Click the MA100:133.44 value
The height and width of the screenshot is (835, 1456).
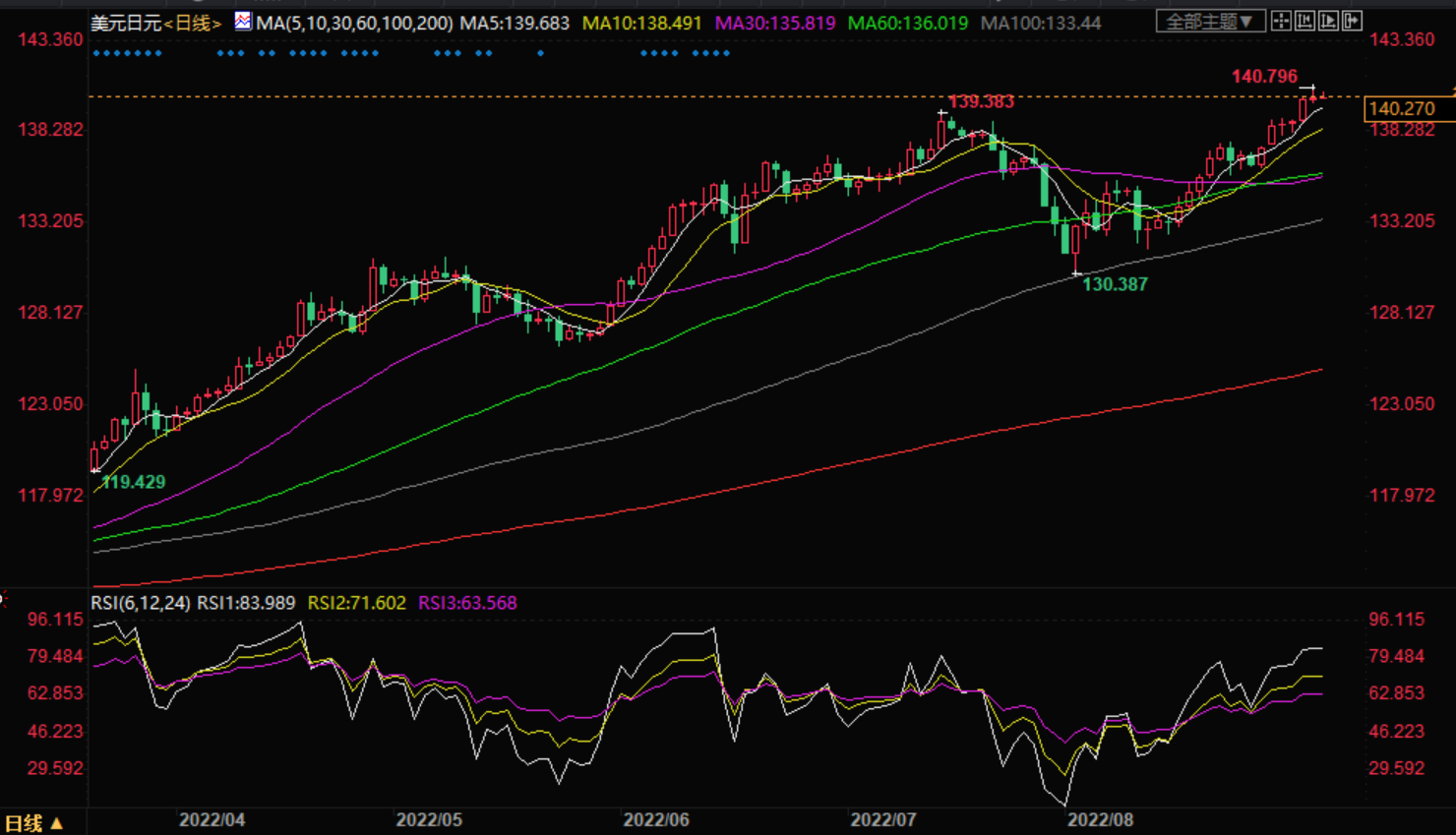1041,23
